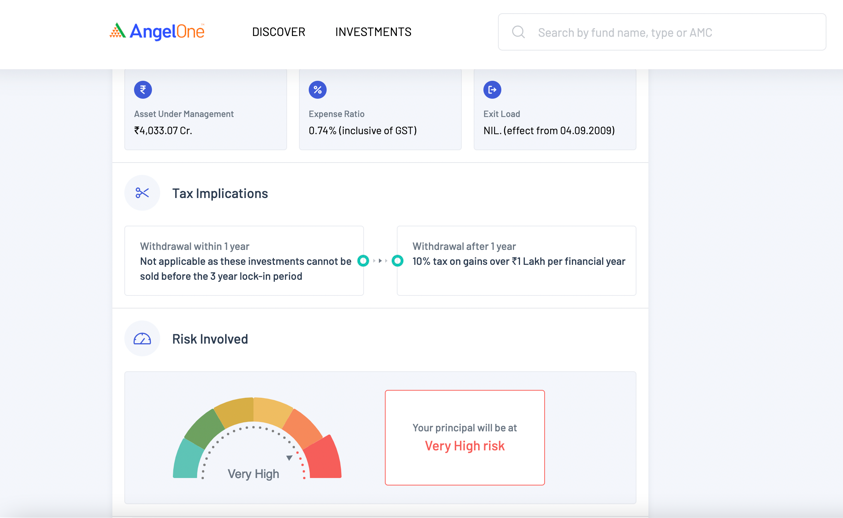The width and height of the screenshot is (843, 518).
Task: Click the Exit Load NIL value card
Action: 554,110
